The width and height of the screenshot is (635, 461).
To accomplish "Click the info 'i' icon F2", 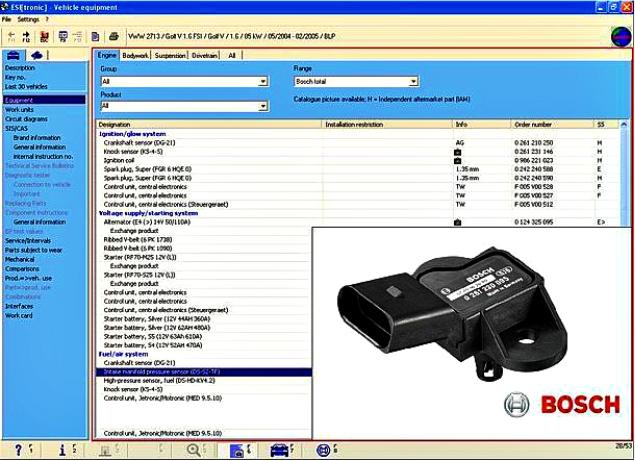I will tap(62, 450).
